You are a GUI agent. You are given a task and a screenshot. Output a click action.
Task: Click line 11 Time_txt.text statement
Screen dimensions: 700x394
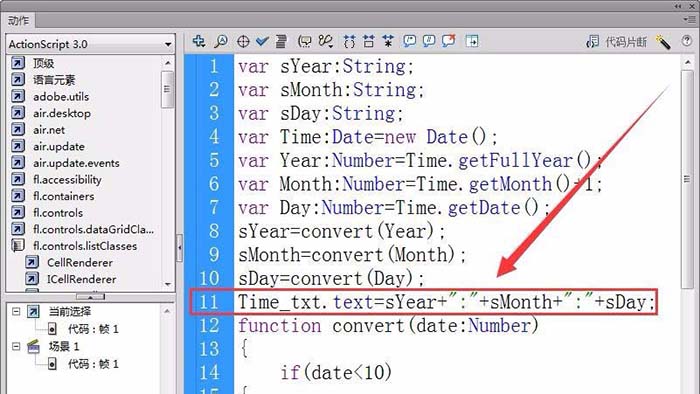(446, 302)
